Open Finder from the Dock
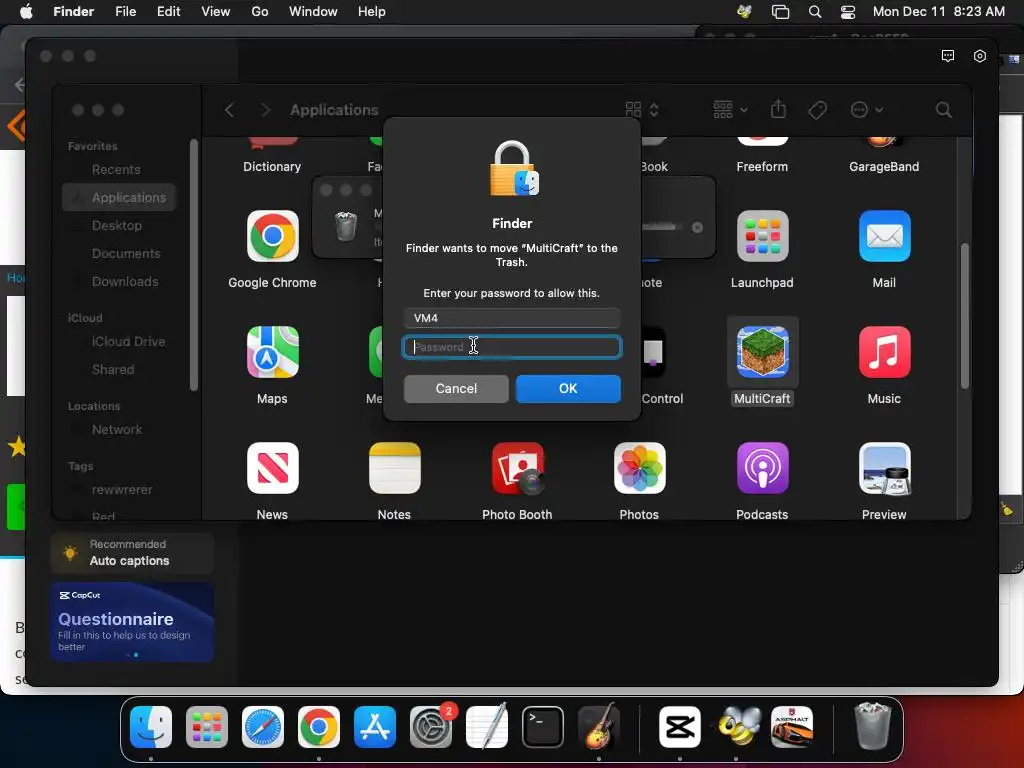 (x=151, y=726)
